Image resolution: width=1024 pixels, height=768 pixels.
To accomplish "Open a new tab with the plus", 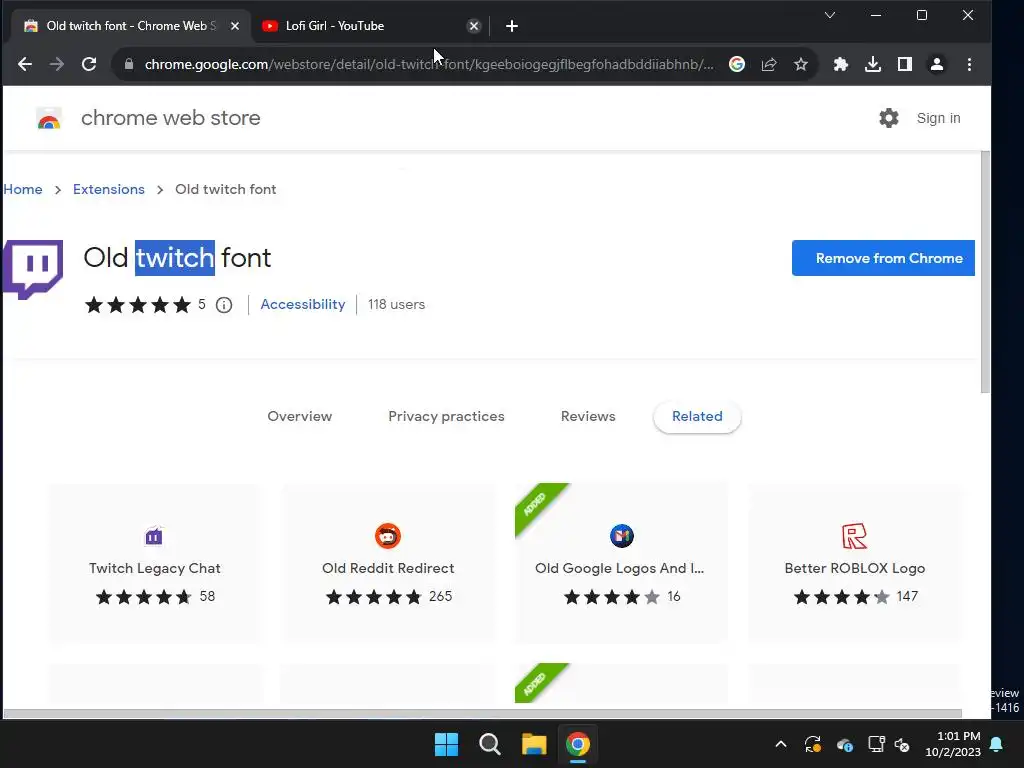I will tap(512, 26).
